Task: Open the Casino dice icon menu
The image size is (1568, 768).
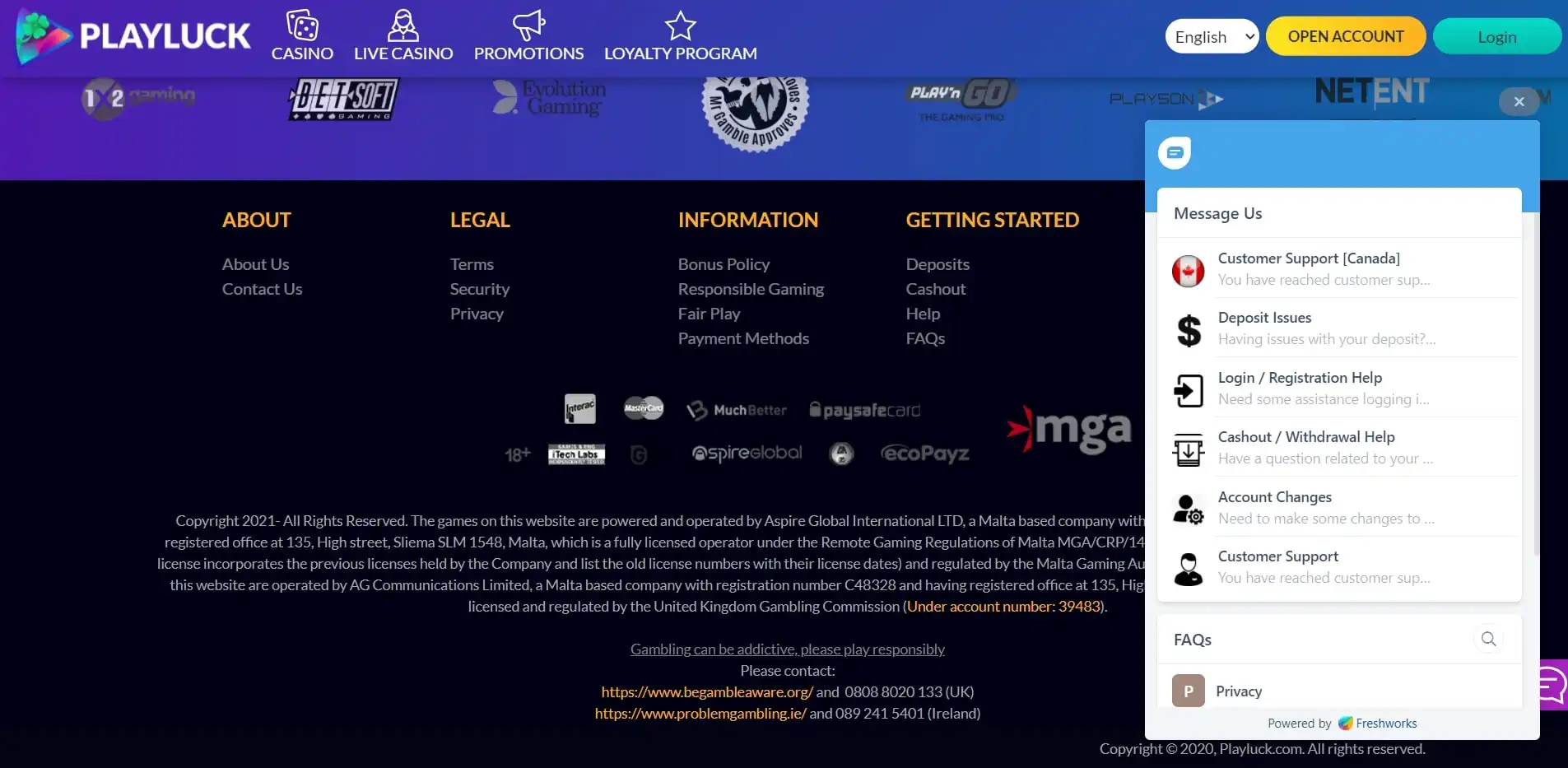Action: 302,26
